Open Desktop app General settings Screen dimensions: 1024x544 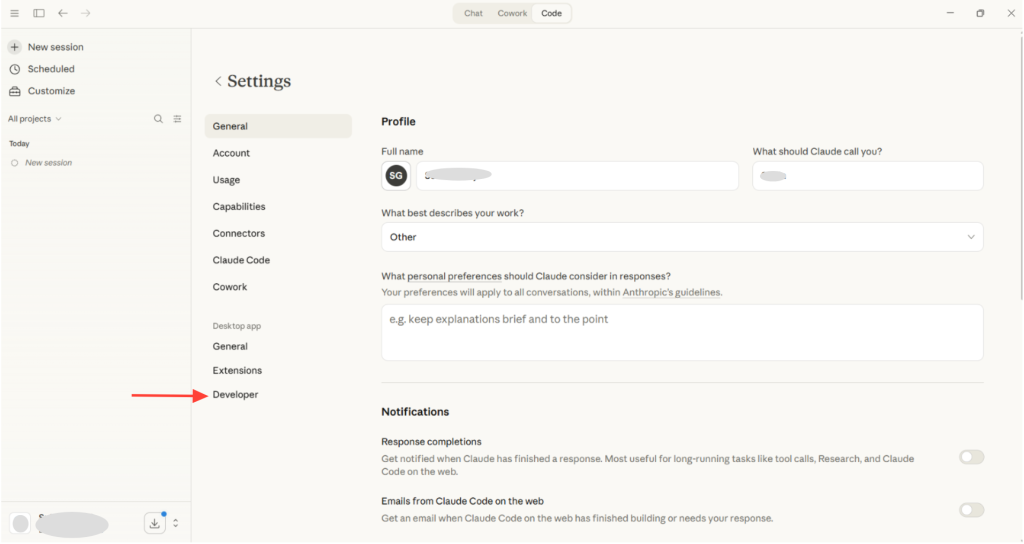[230, 346]
